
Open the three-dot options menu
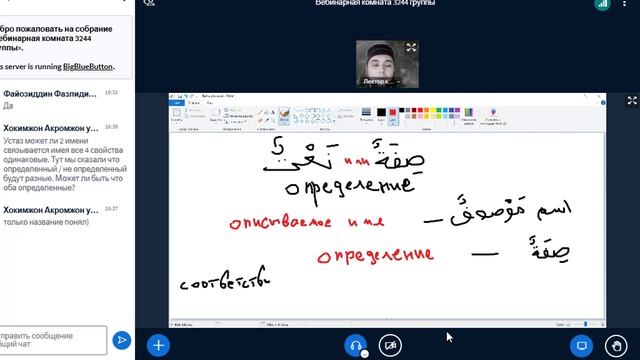(624, 4)
